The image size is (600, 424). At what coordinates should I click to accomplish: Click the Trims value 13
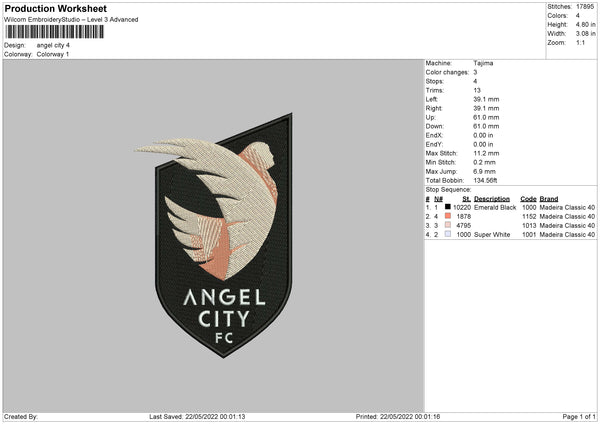click(477, 90)
